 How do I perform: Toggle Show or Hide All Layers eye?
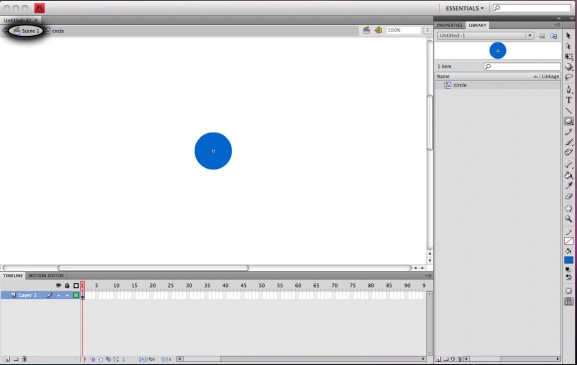coord(58,286)
